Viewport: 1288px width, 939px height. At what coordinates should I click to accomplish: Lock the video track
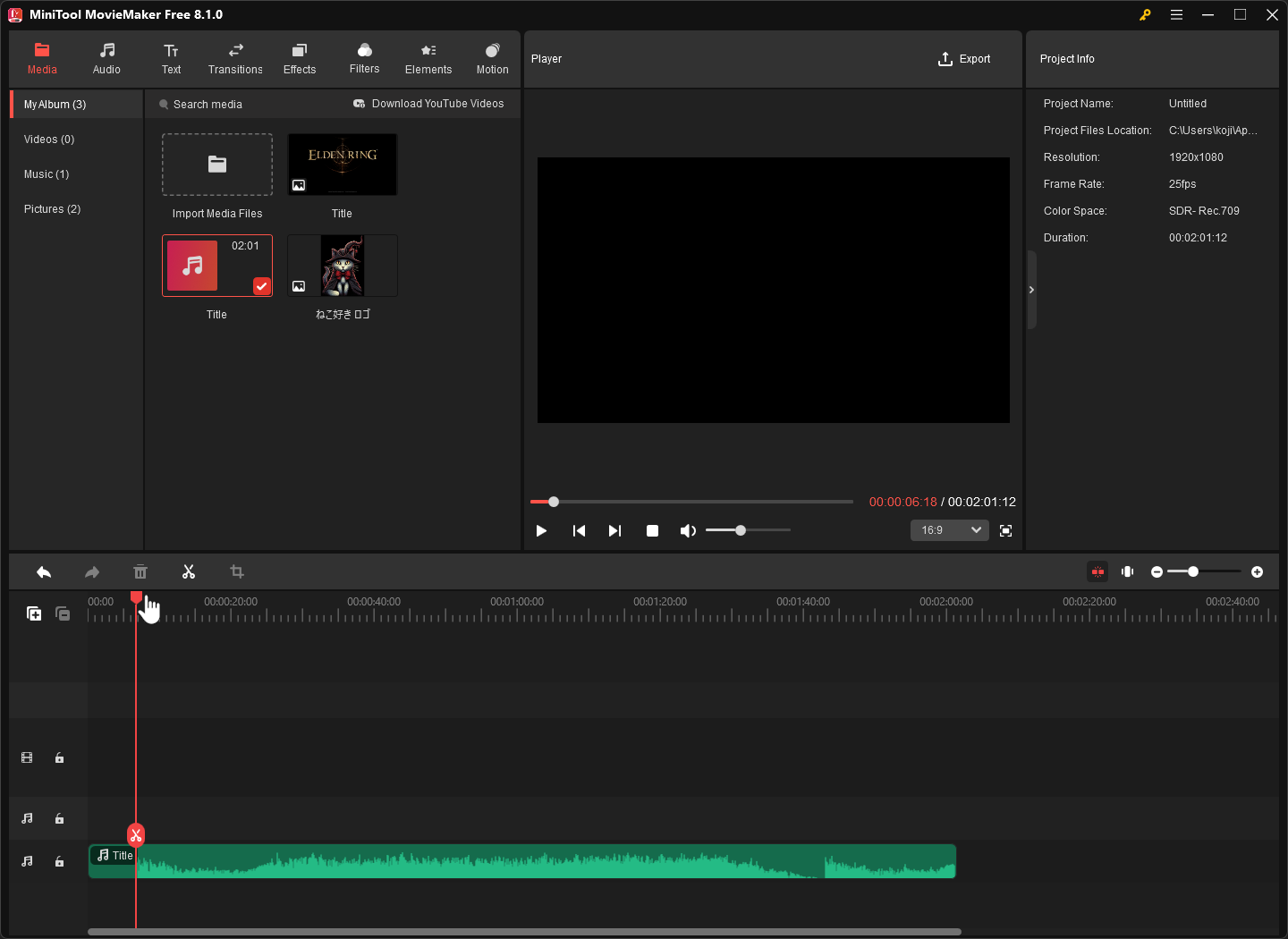pos(60,758)
